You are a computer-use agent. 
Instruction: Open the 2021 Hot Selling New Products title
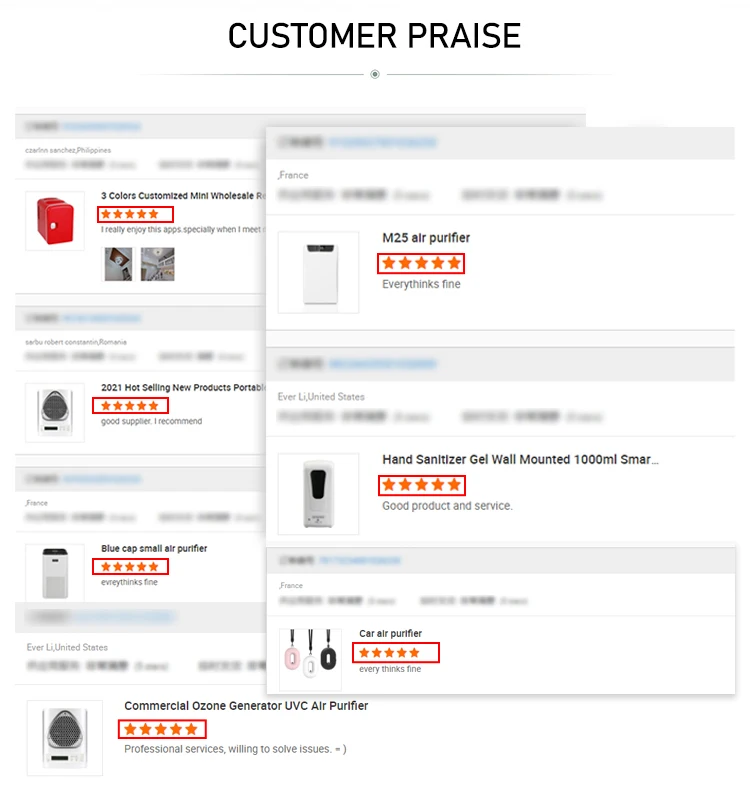[x=183, y=388]
